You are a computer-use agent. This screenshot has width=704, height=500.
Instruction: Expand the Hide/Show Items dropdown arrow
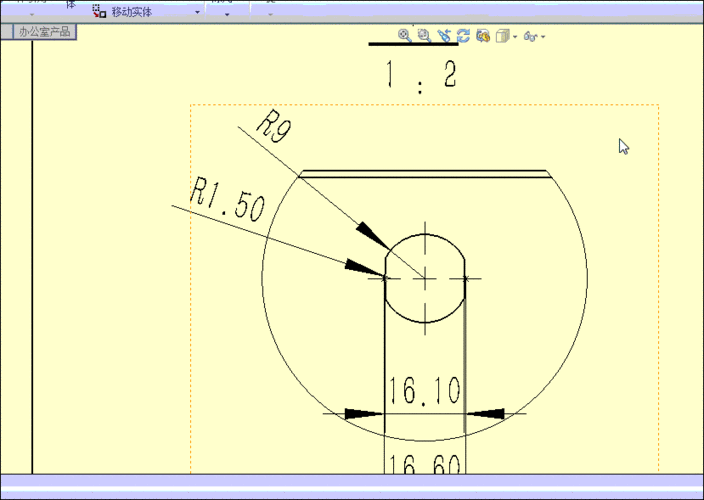[543, 36]
